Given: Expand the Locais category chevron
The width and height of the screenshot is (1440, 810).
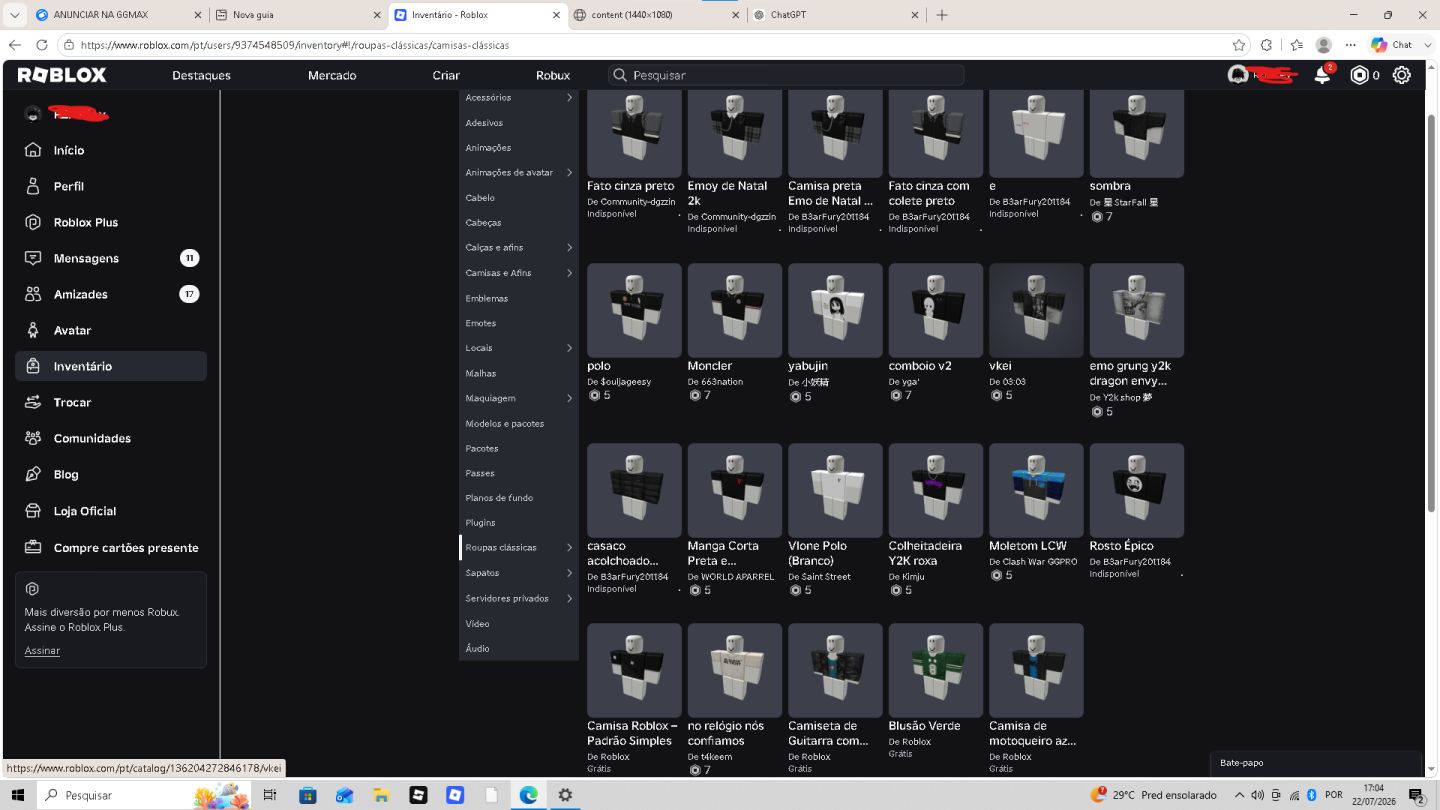Looking at the screenshot, I should [x=569, y=348].
